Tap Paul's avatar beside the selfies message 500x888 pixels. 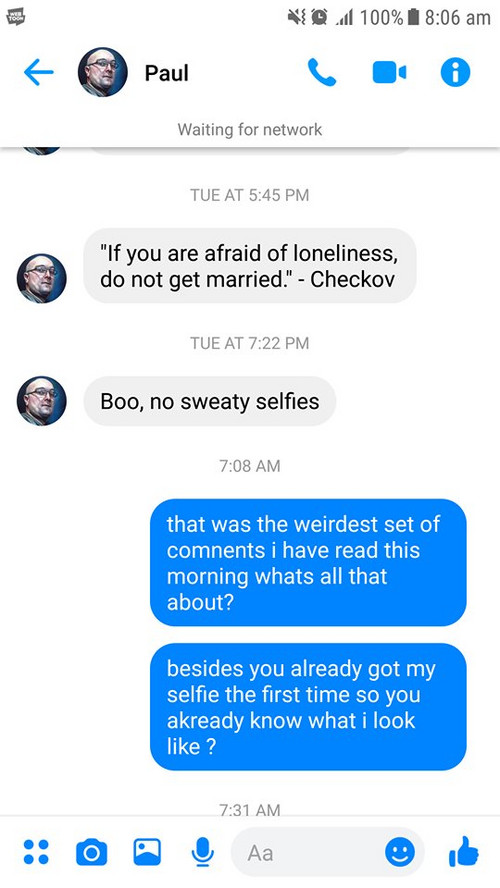click(41, 401)
